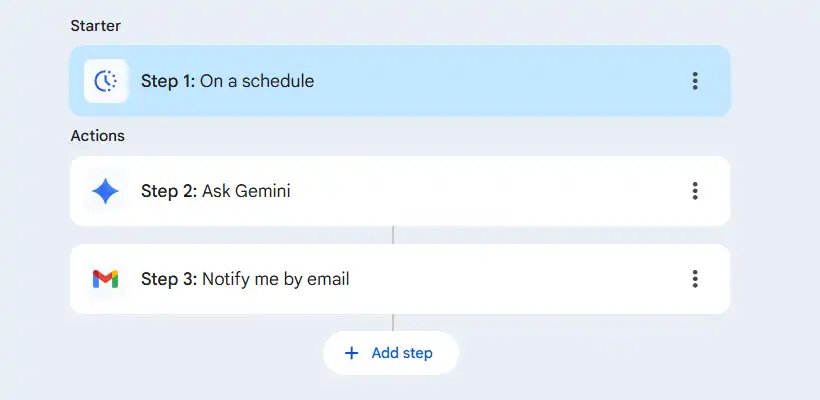Click the Actions section heading
Screen dimensions: 820x400
[x=97, y=135]
